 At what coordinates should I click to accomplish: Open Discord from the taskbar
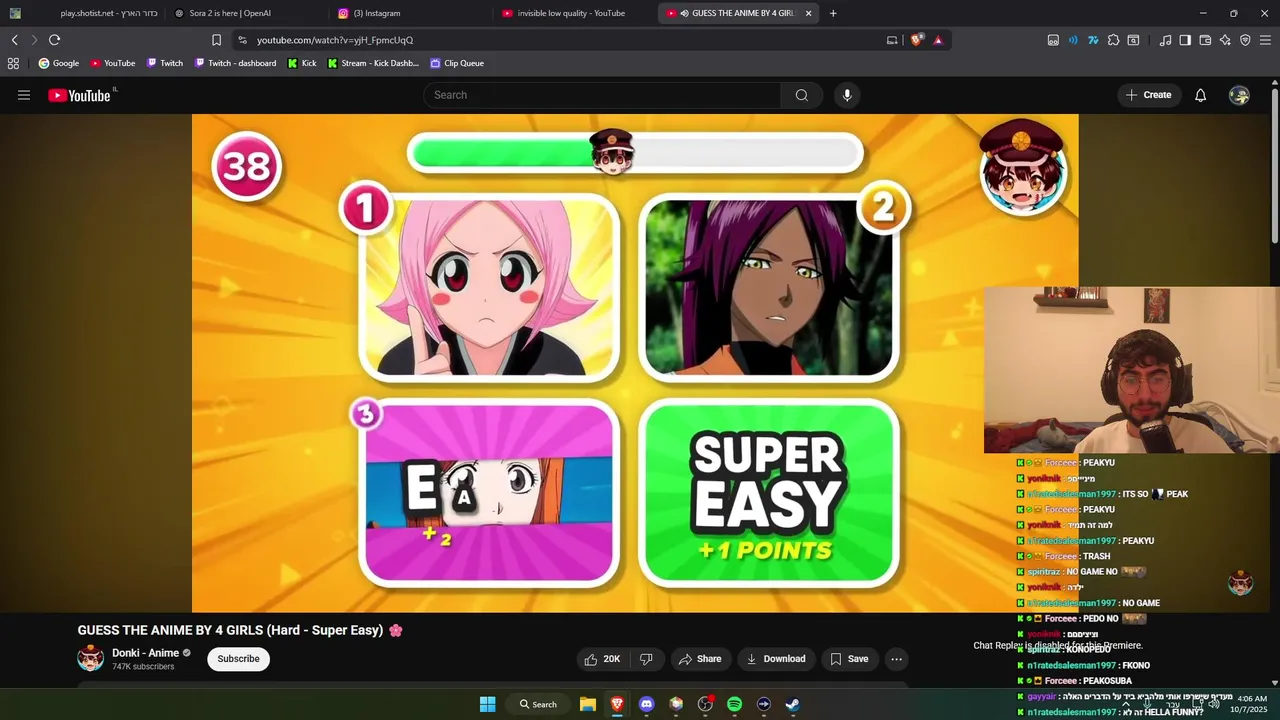[x=646, y=704]
